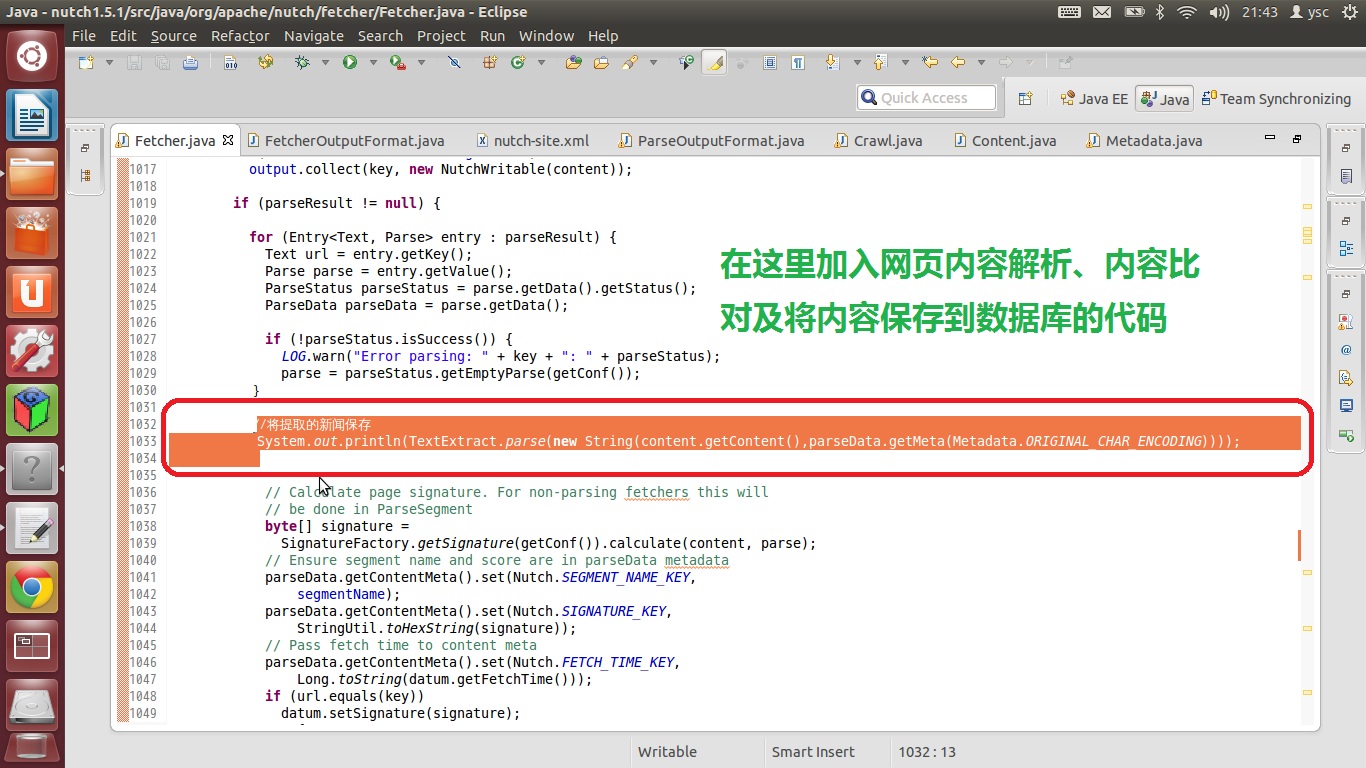Viewport: 1366px width, 768px height.
Task: Open the Back history dropdown arrow
Action: tap(981, 63)
